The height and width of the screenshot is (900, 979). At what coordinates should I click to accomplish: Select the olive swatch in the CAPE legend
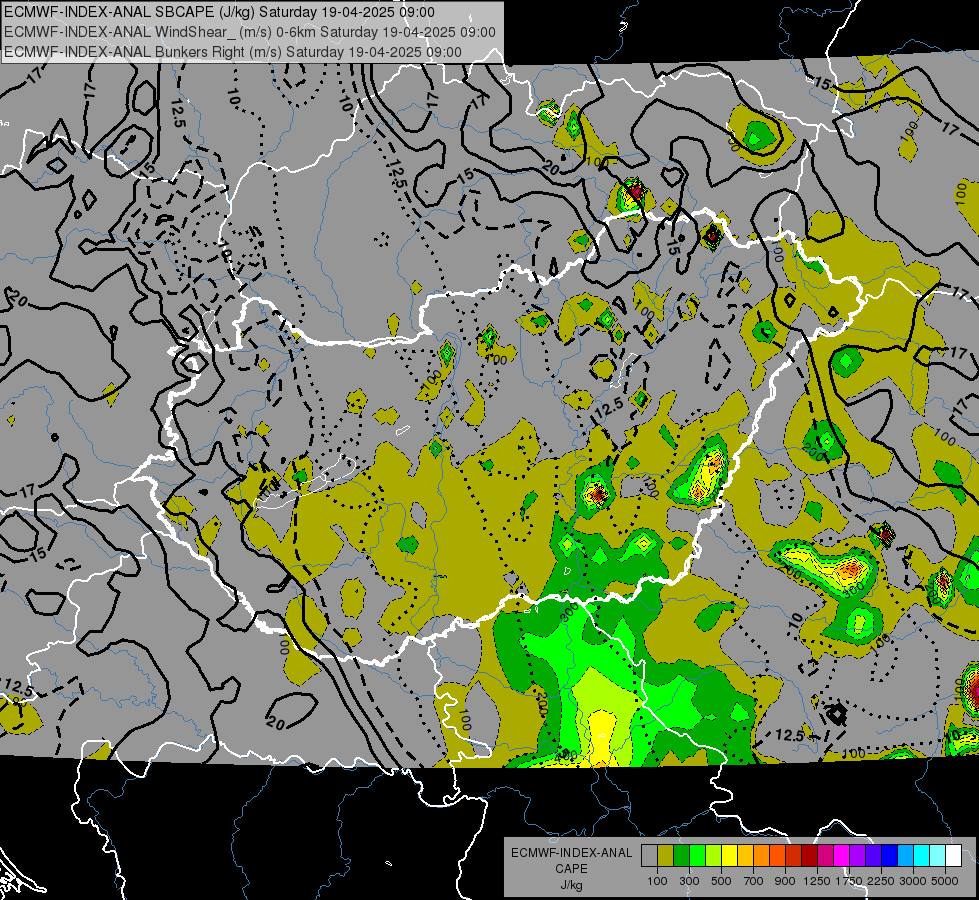tap(666, 855)
